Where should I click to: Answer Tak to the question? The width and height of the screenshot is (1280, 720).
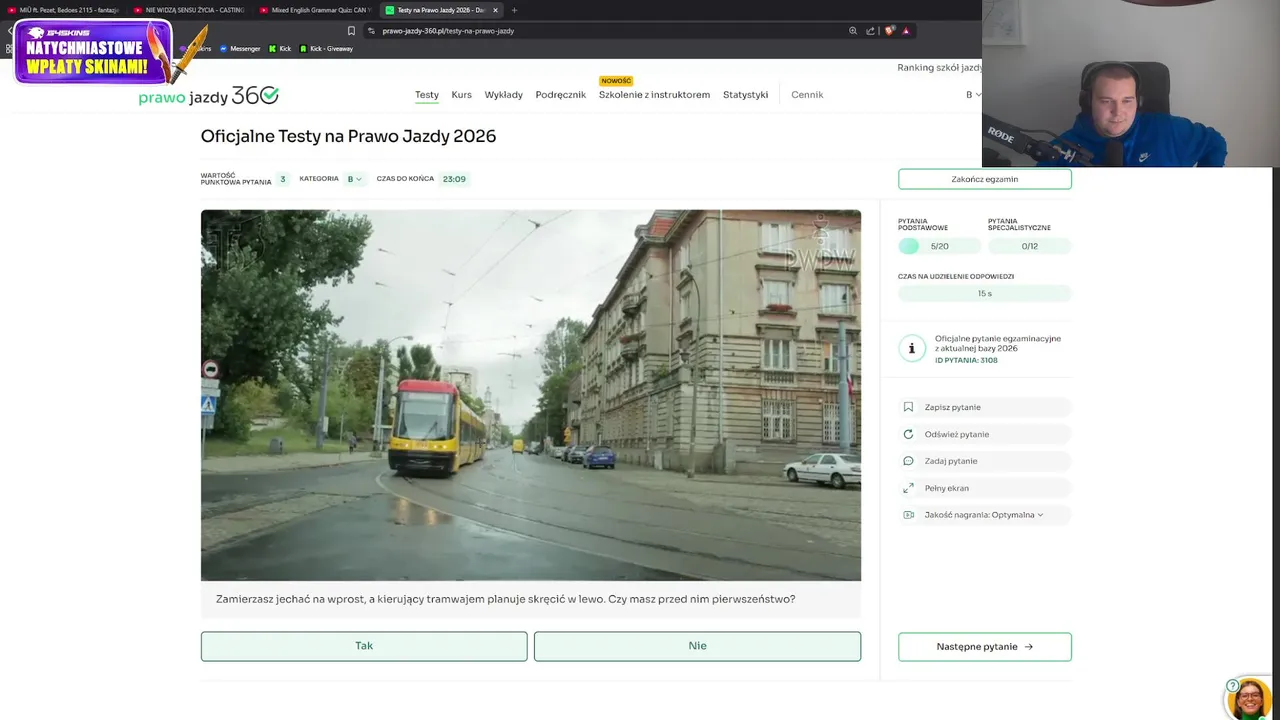pyautogui.click(x=364, y=646)
